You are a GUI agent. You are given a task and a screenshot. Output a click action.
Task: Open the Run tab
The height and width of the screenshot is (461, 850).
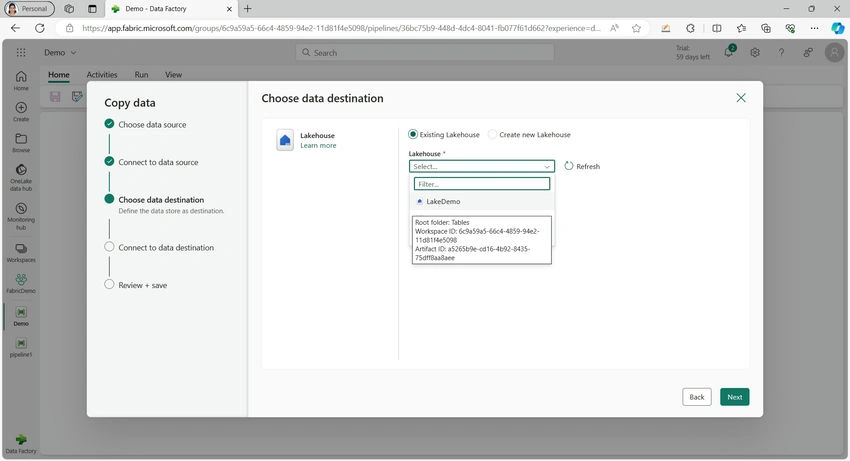[x=141, y=75]
